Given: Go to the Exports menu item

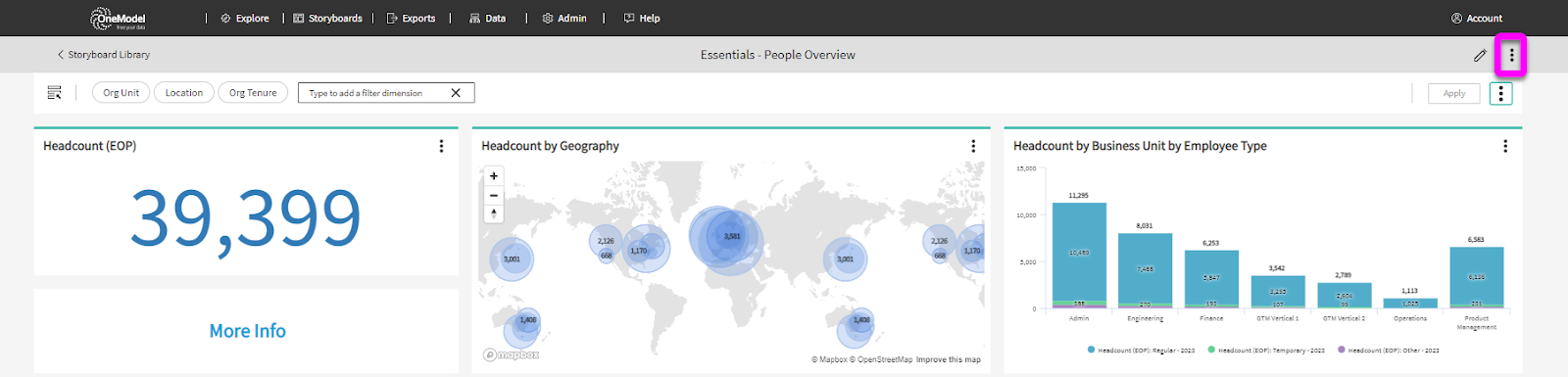Looking at the screenshot, I should (x=411, y=19).
